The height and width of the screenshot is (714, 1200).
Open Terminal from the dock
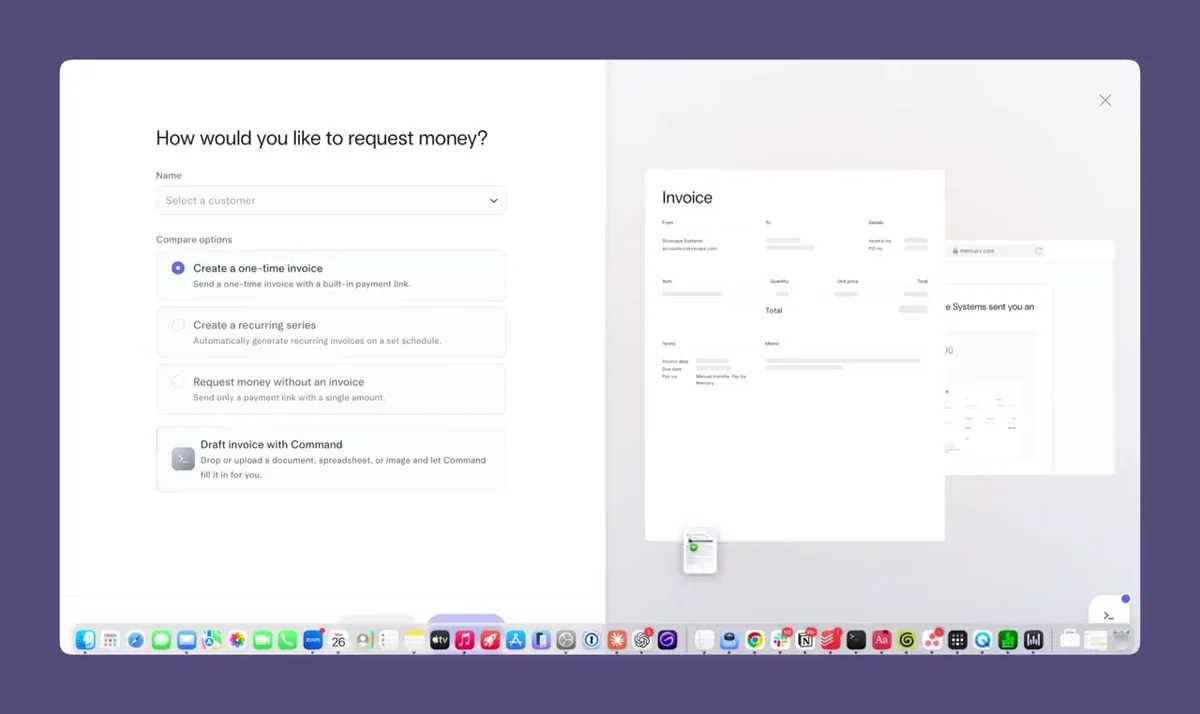[x=856, y=640]
